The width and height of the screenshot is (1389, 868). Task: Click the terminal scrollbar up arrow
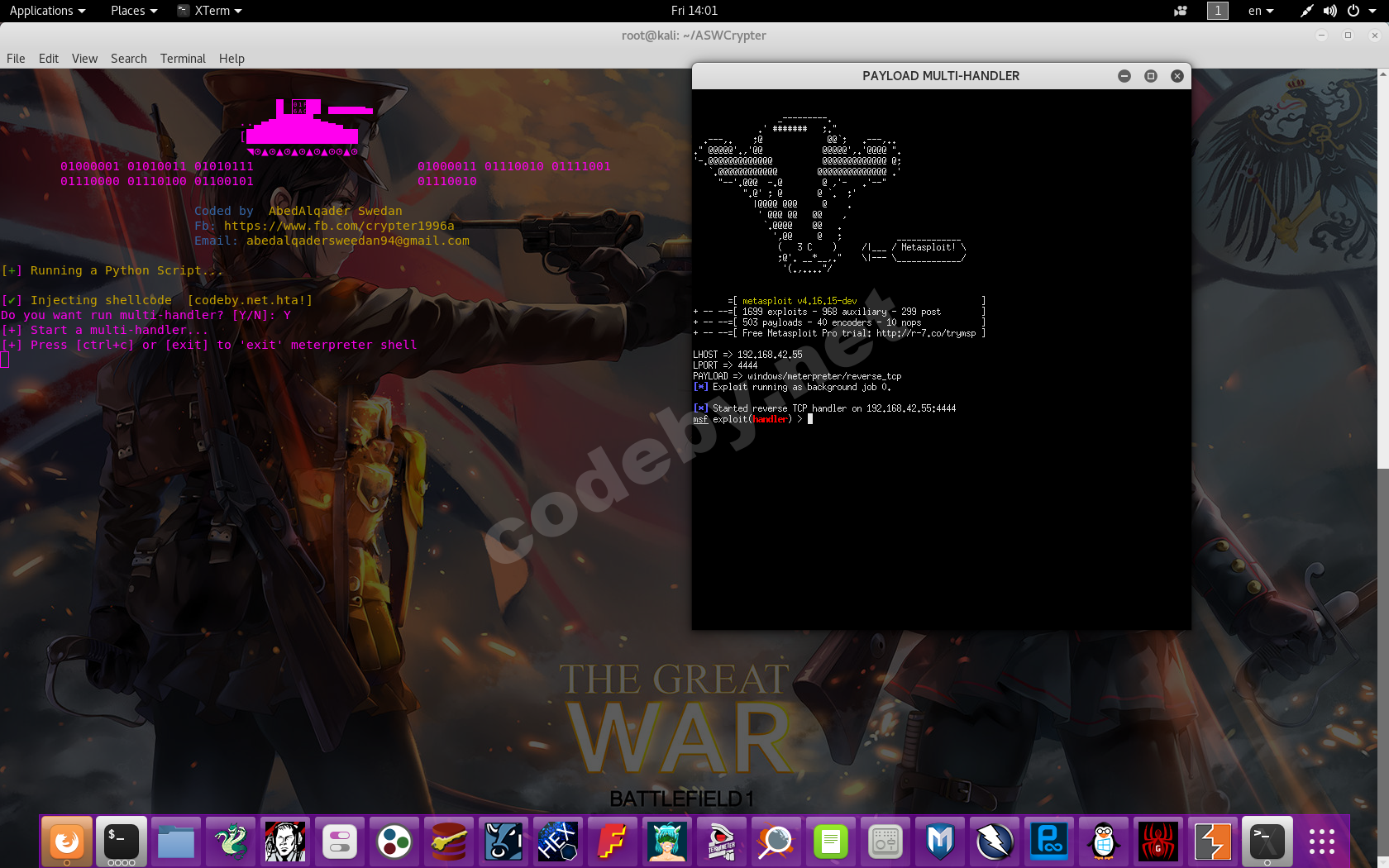pyautogui.click(x=1383, y=74)
